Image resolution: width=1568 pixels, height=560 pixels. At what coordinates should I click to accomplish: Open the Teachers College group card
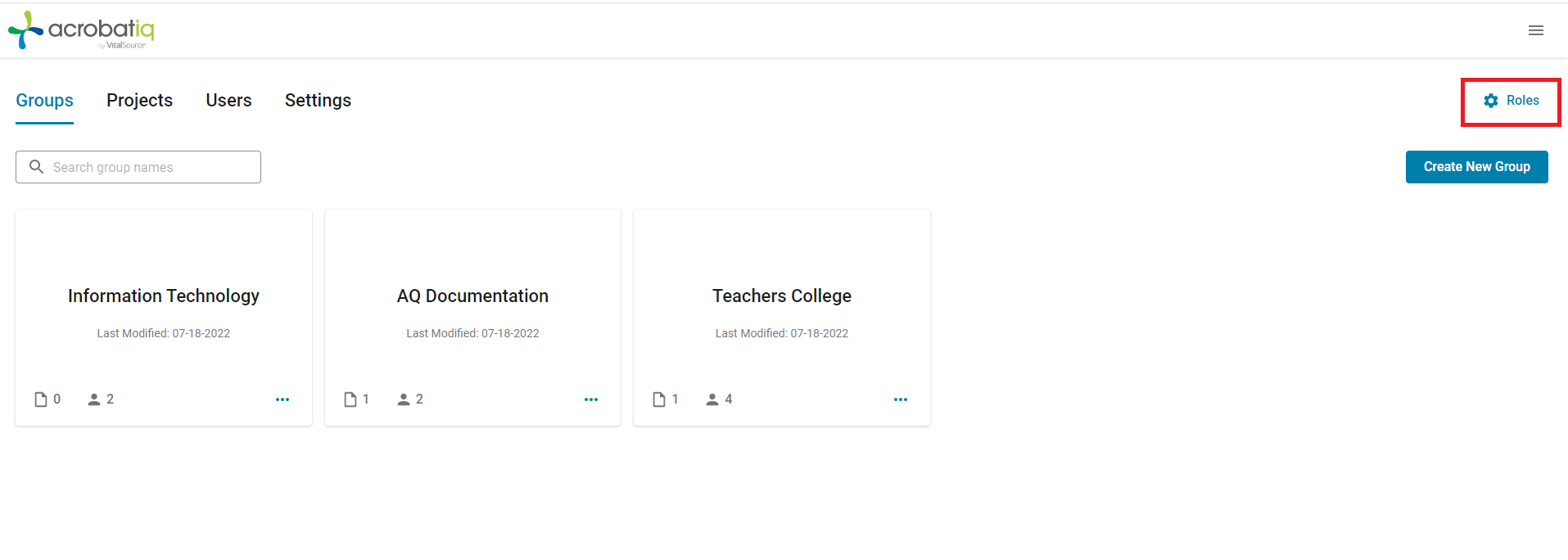pyautogui.click(x=782, y=318)
